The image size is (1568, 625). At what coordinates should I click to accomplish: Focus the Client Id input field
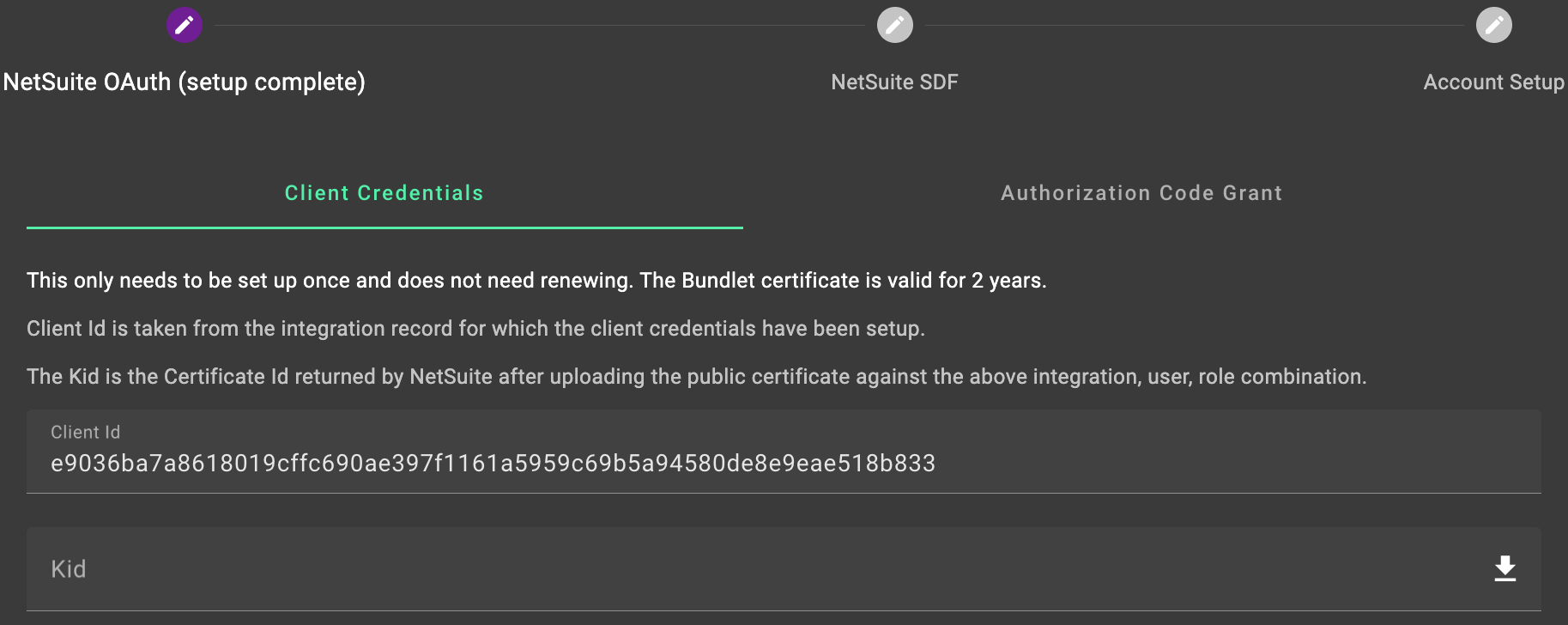pyautogui.click(x=784, y=452)
